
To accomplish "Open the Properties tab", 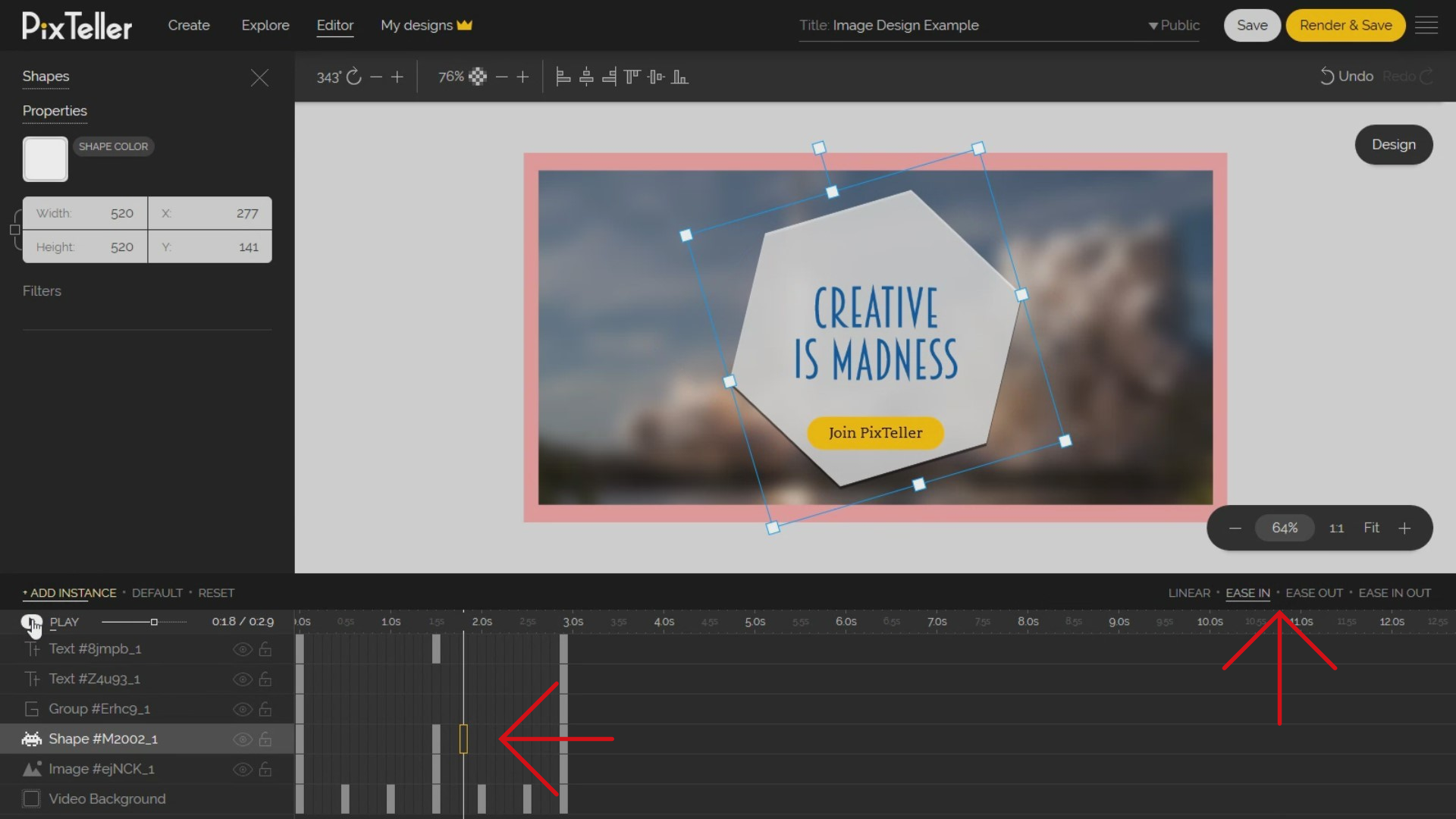I will point(55,111).
